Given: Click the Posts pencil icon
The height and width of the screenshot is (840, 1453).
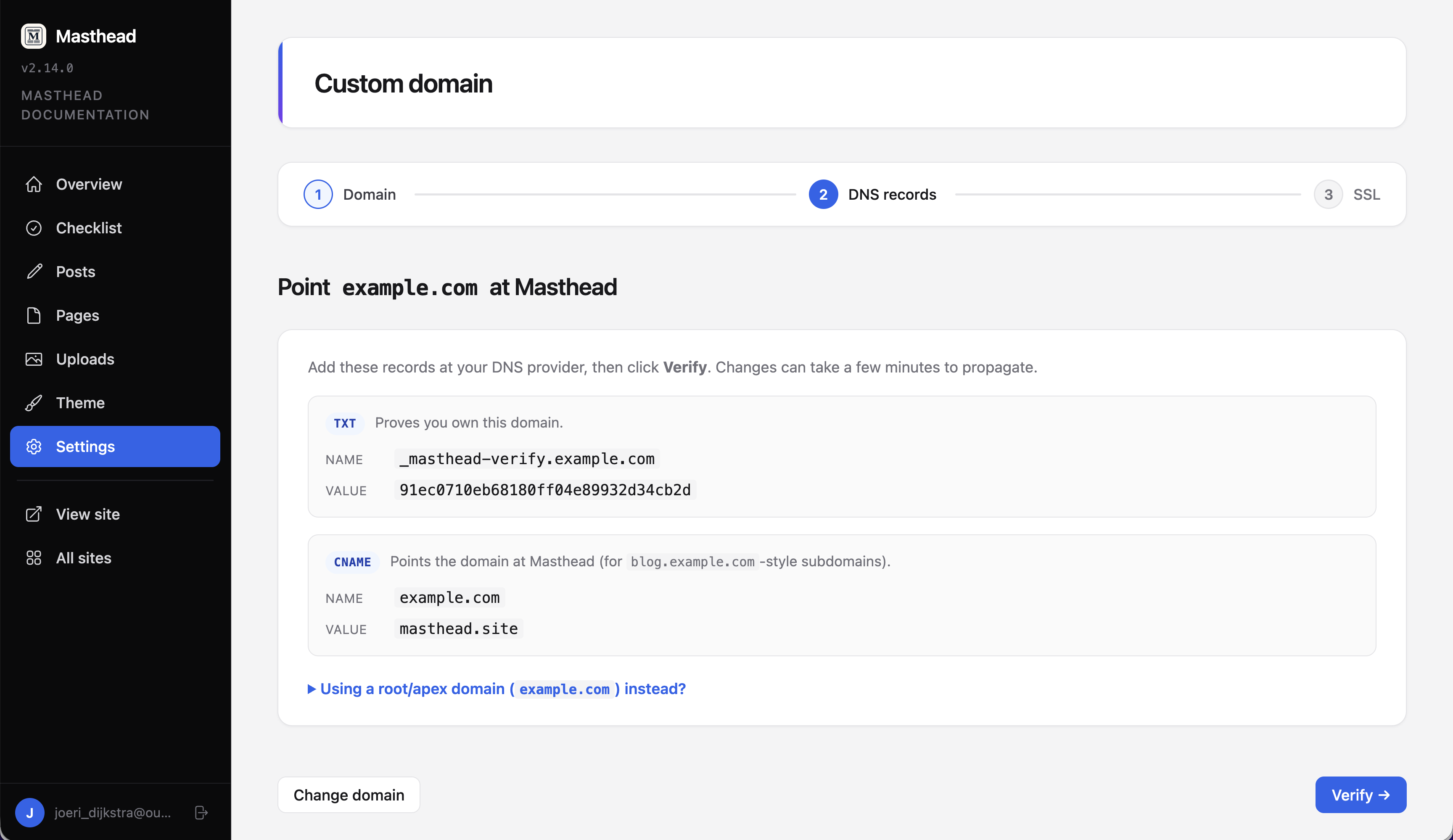Looking at the screenshot, I should [34, 272].
